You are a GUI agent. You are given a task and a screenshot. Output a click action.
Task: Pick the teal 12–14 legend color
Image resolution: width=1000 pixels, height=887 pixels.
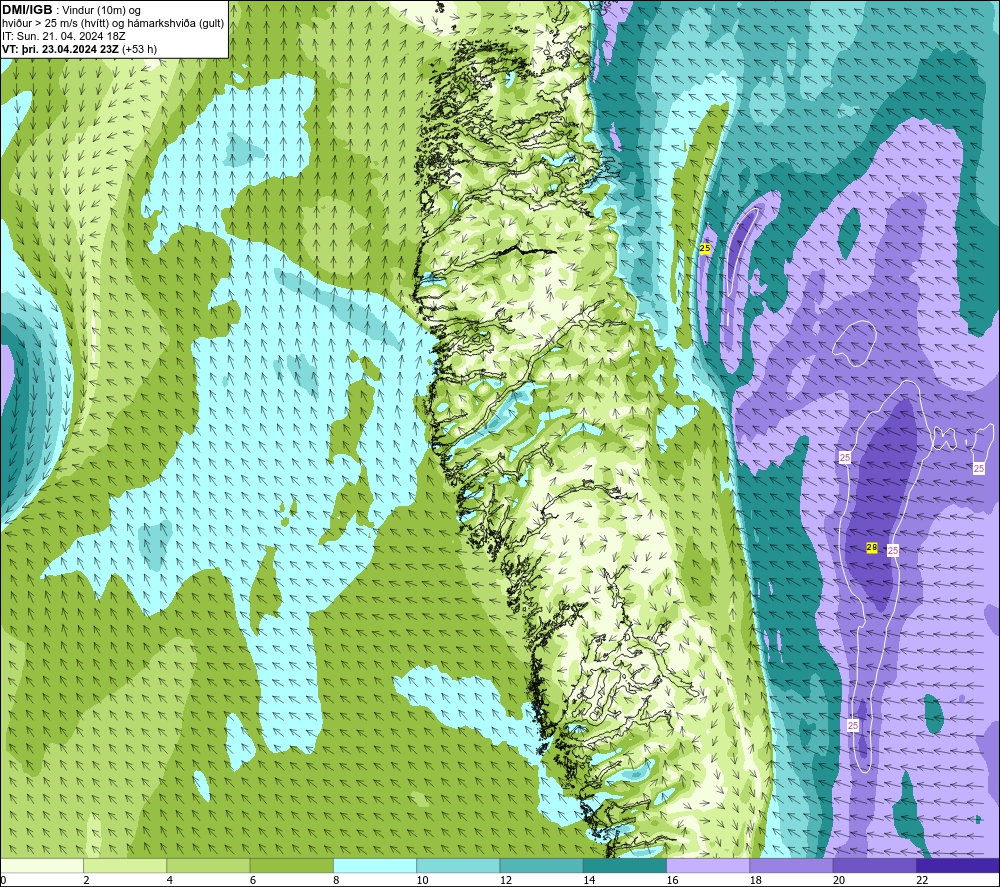(x=541, y=865)
